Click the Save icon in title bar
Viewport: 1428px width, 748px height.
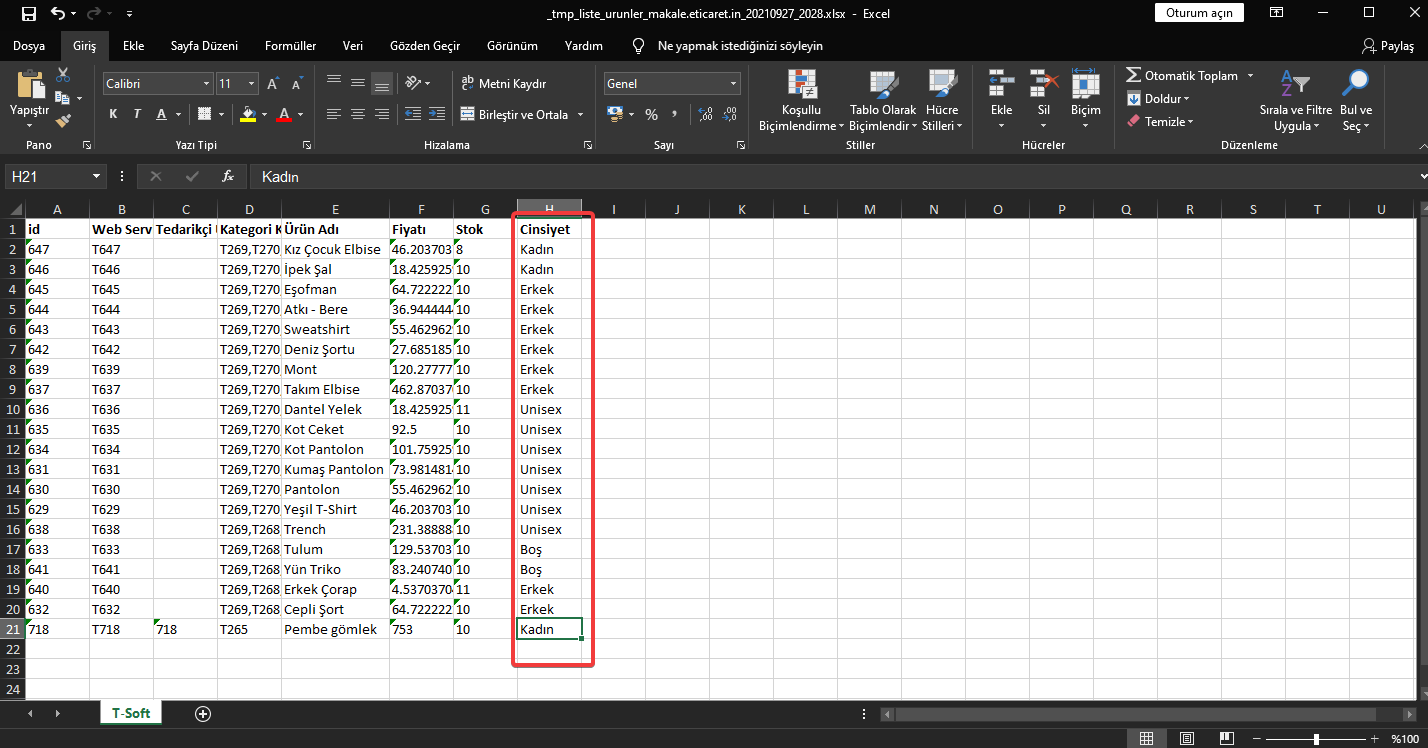pyautogui.click(x=29, y=14)
